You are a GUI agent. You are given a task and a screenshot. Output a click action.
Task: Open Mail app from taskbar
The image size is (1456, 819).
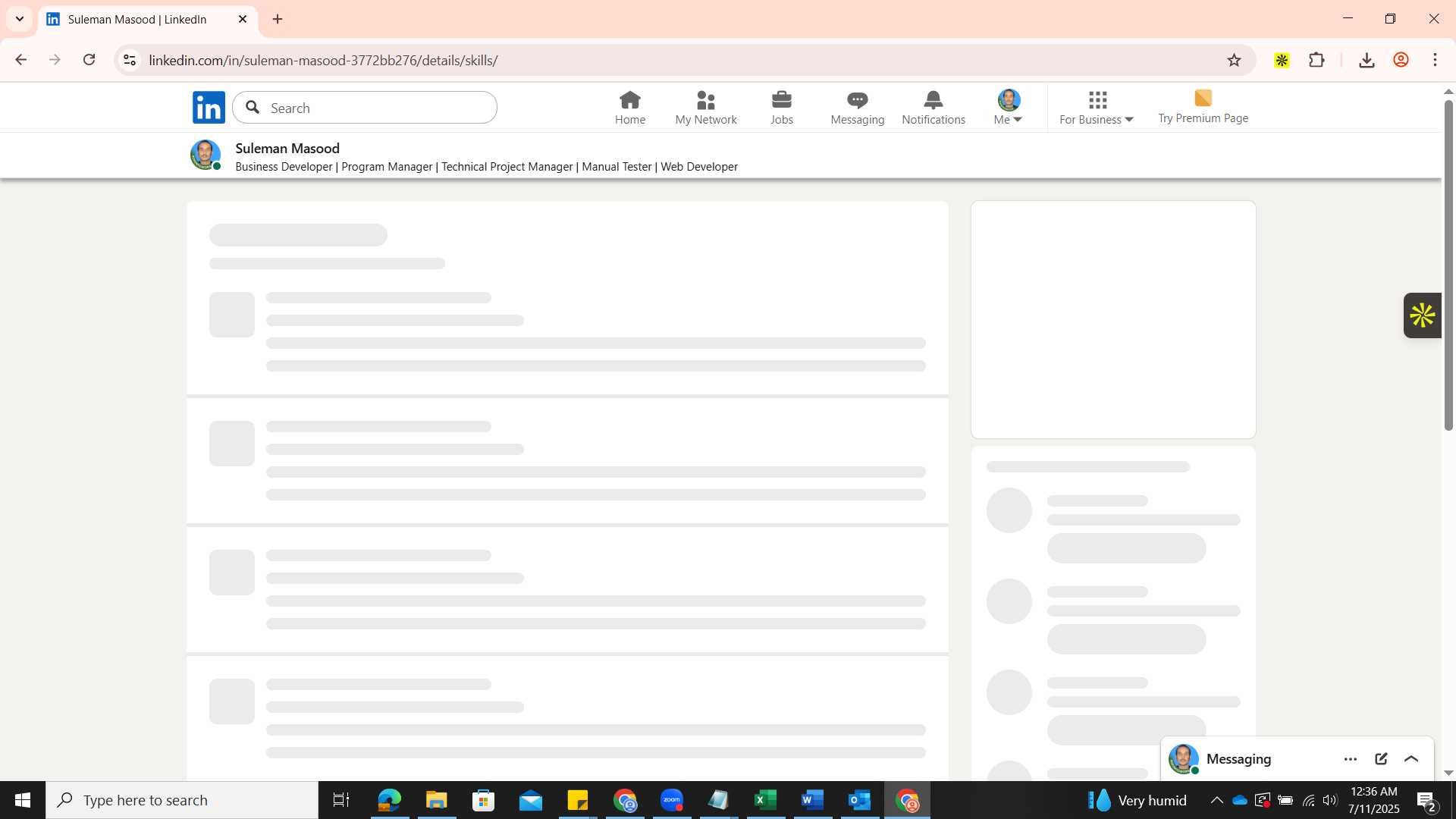(x=530, y=800)
